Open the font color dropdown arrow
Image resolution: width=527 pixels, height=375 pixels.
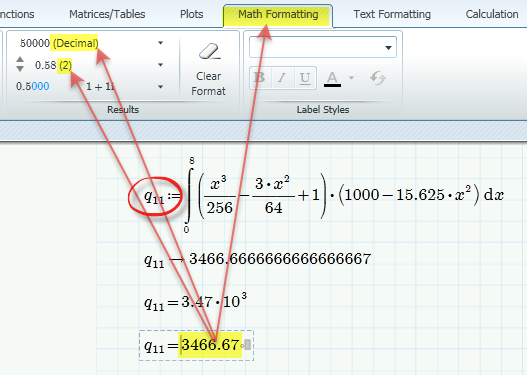[352, 78]
